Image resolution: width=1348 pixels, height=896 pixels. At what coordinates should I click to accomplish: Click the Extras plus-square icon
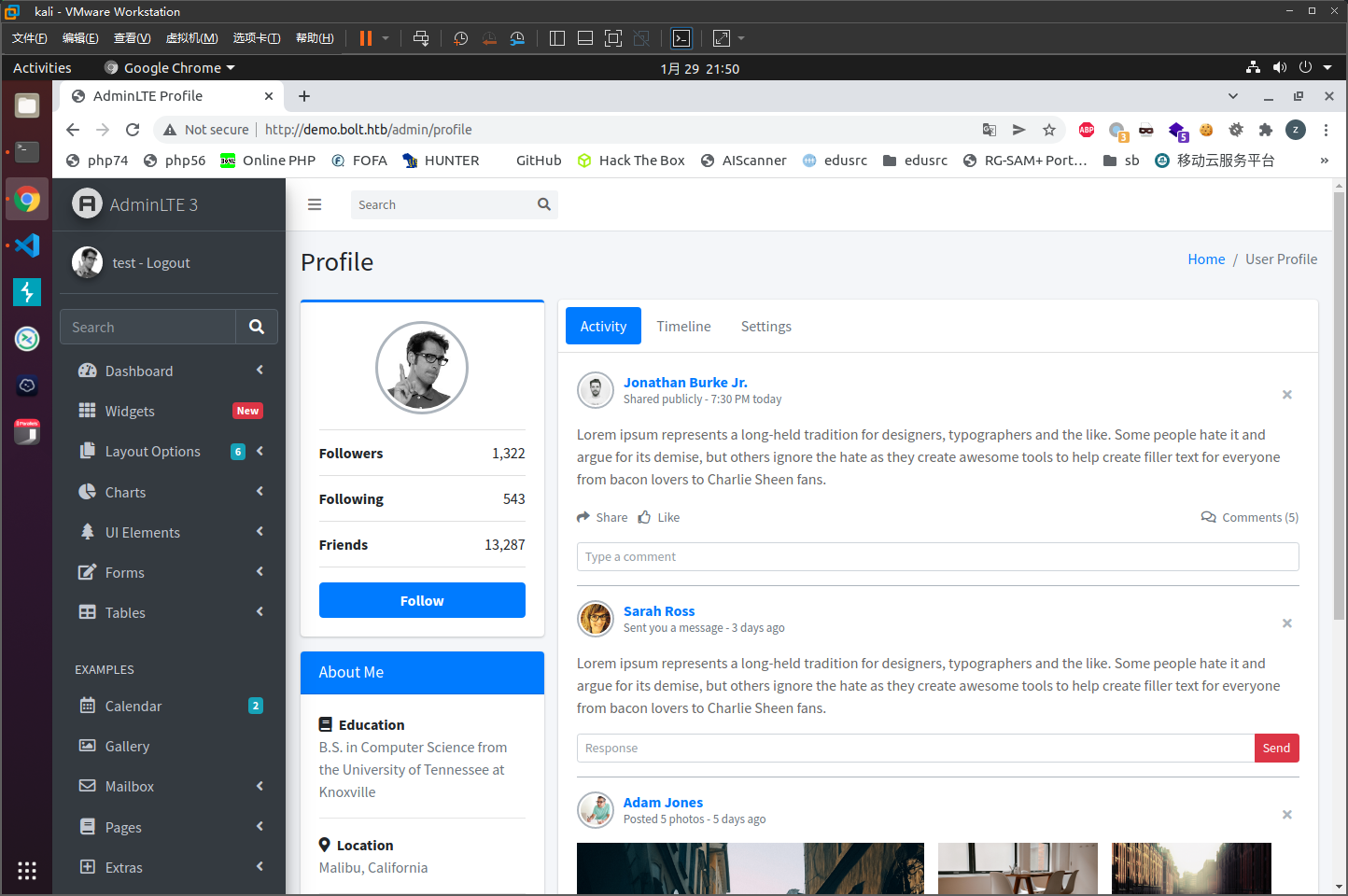(x=88, y=867)
